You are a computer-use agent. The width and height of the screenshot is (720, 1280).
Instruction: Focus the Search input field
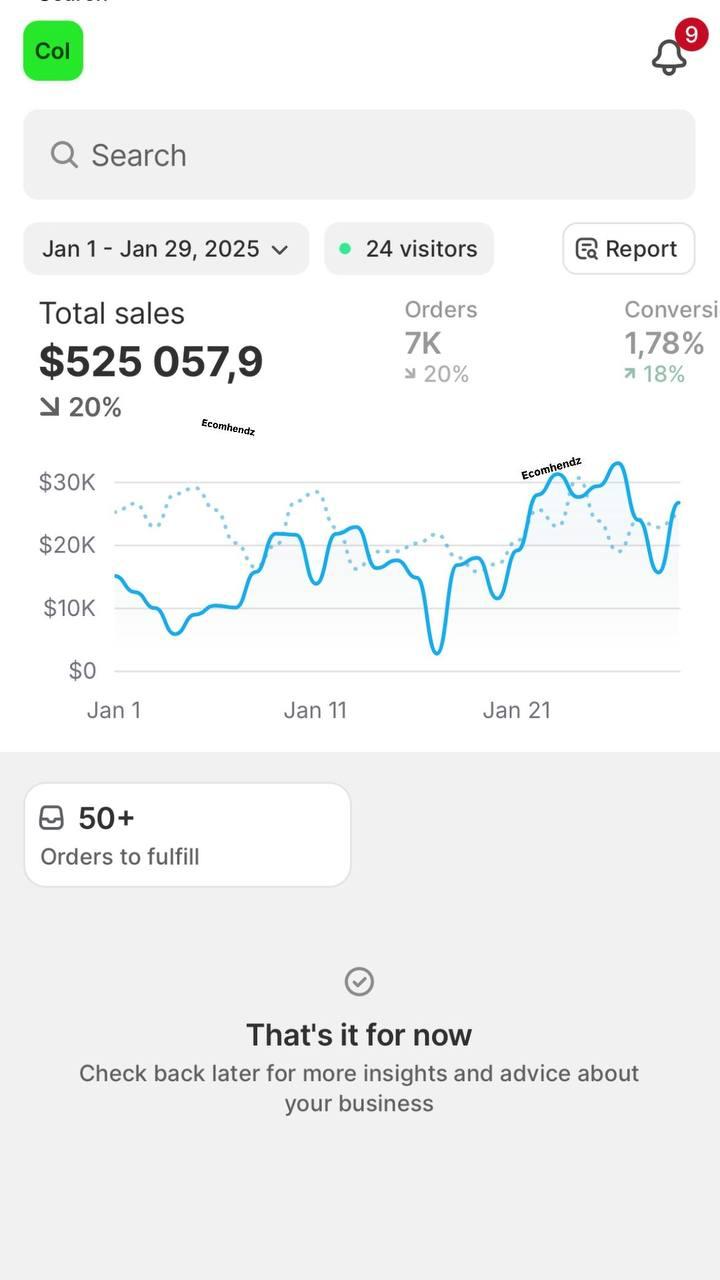point(359,155)
